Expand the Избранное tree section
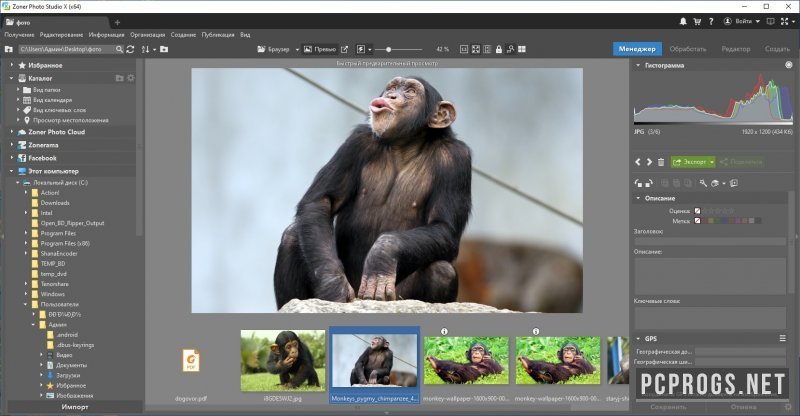 tap(12, 65)
